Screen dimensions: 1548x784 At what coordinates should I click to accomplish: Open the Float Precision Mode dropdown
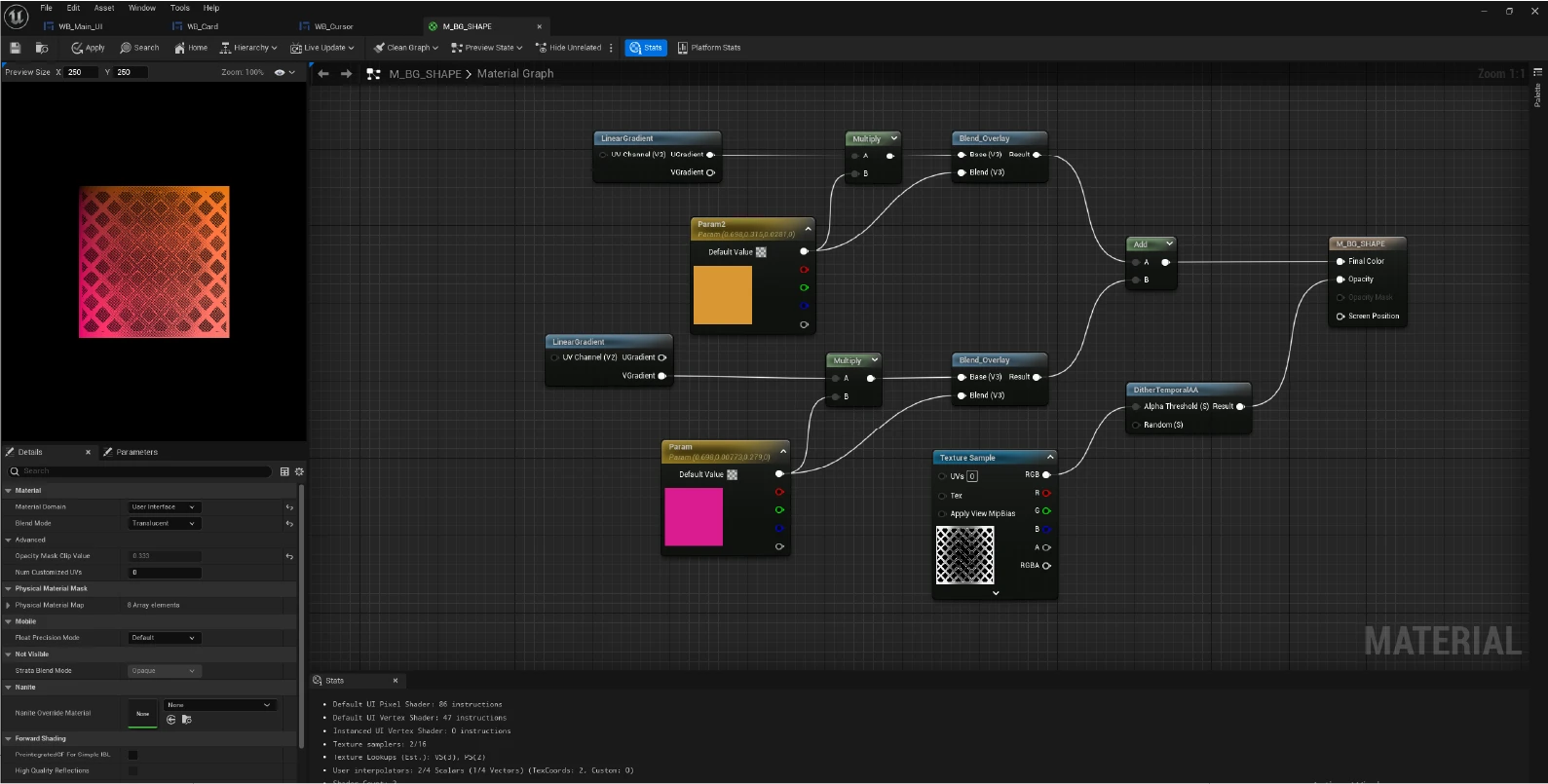(164, 638)
